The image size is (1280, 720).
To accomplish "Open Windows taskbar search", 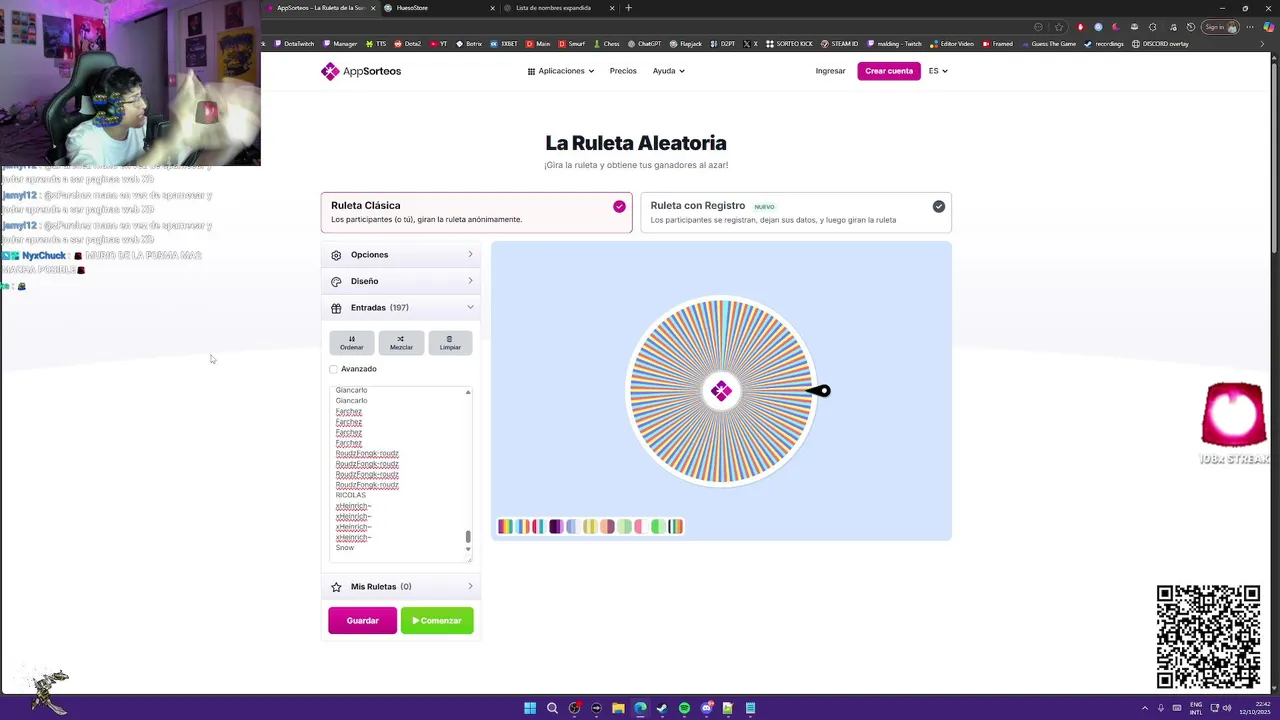I will click(552, 708).
